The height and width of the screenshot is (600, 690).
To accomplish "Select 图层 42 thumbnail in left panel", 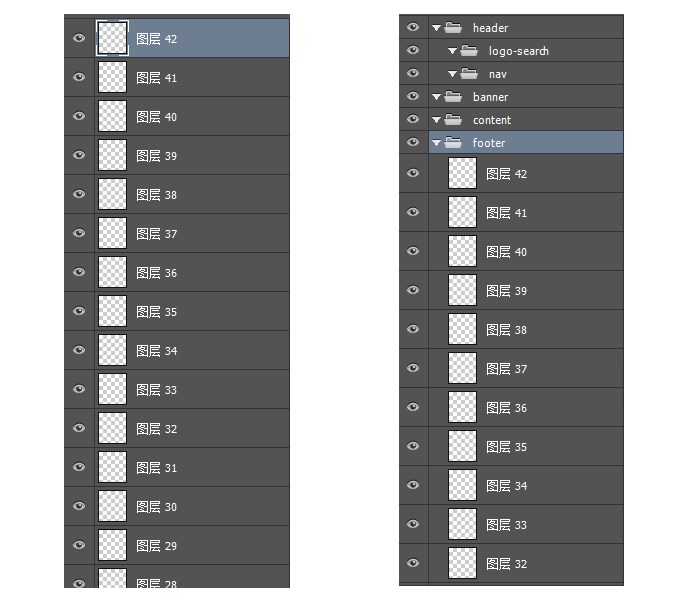I will coord(112,38).
